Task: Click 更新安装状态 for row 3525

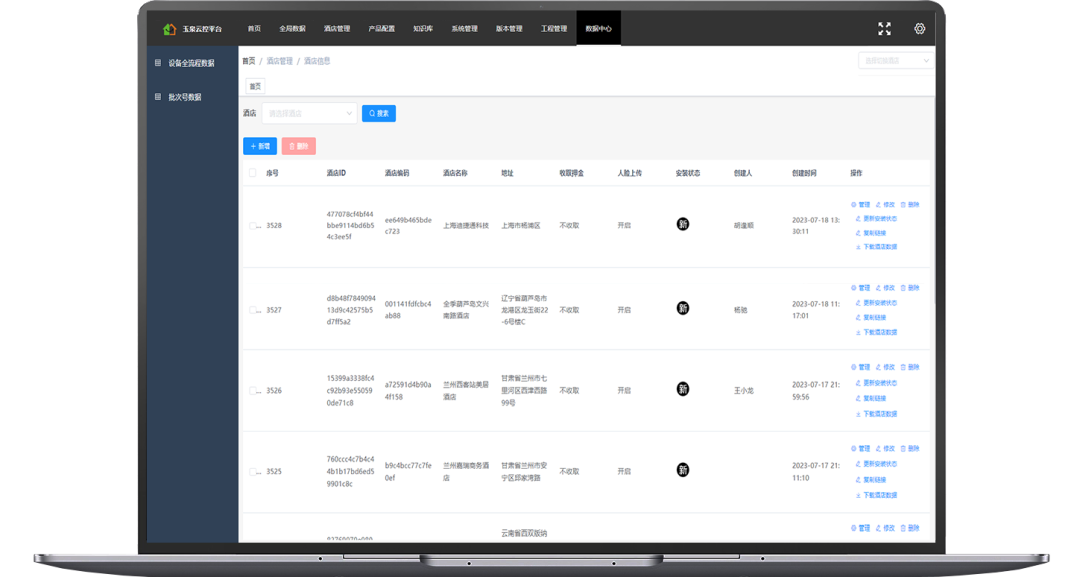Action: [x=876, y=464]
